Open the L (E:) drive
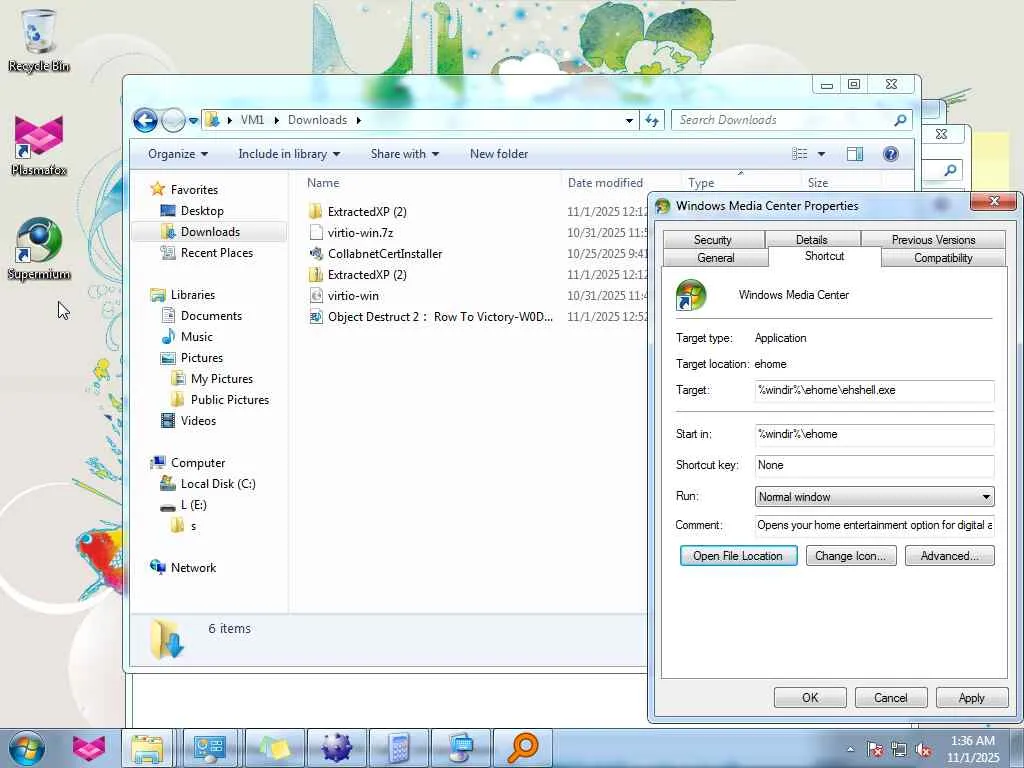The height and width of the screenshot is (768, 1024). point(193,505)
